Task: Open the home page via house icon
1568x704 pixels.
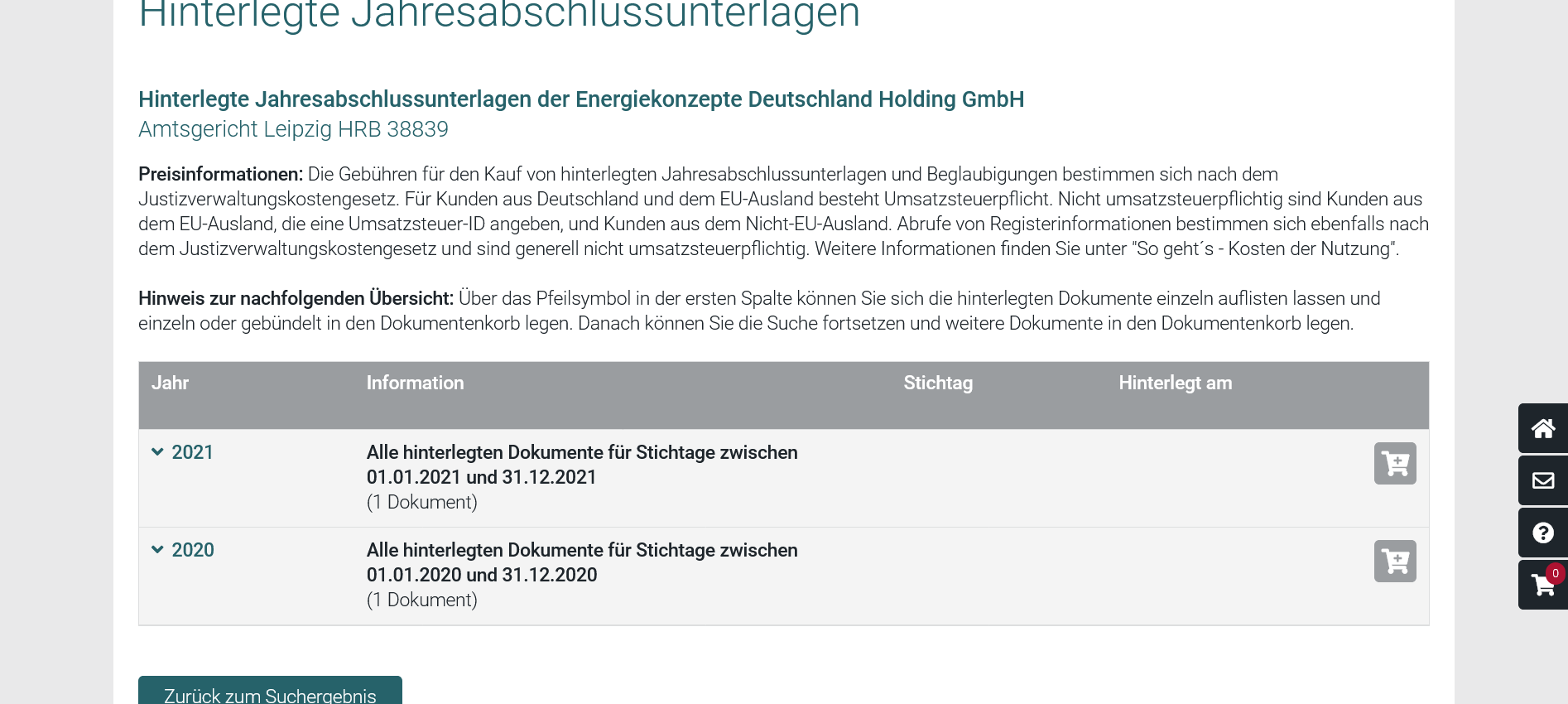Action: point(1542,428)
